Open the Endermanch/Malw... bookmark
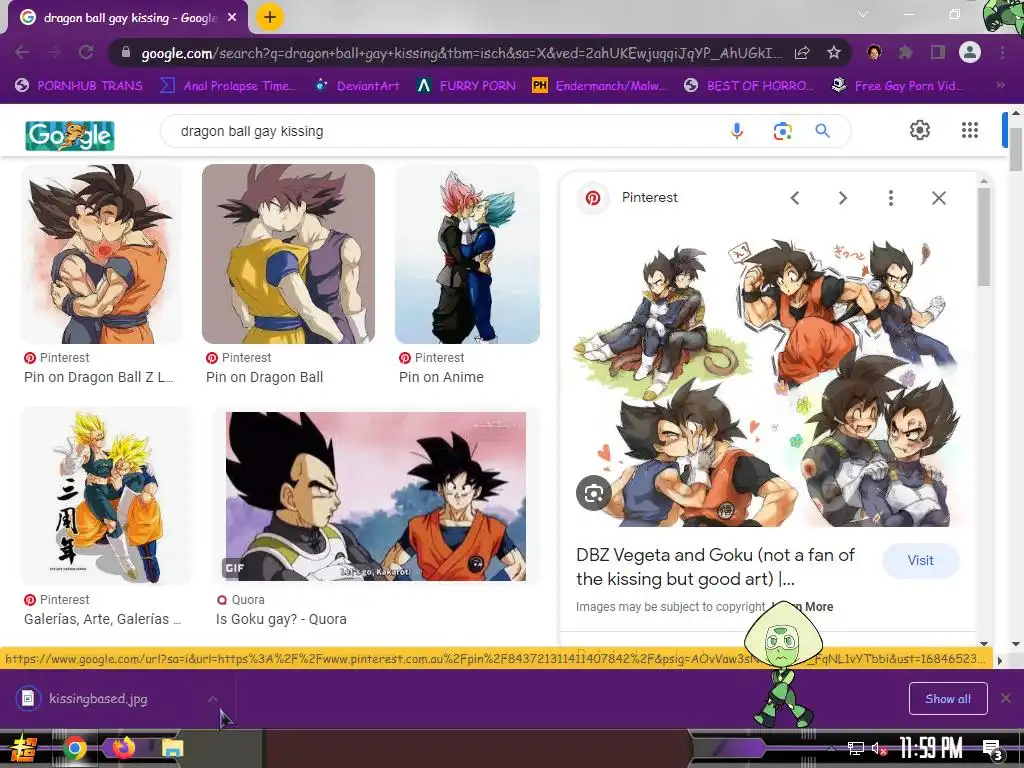 (600, 86)
